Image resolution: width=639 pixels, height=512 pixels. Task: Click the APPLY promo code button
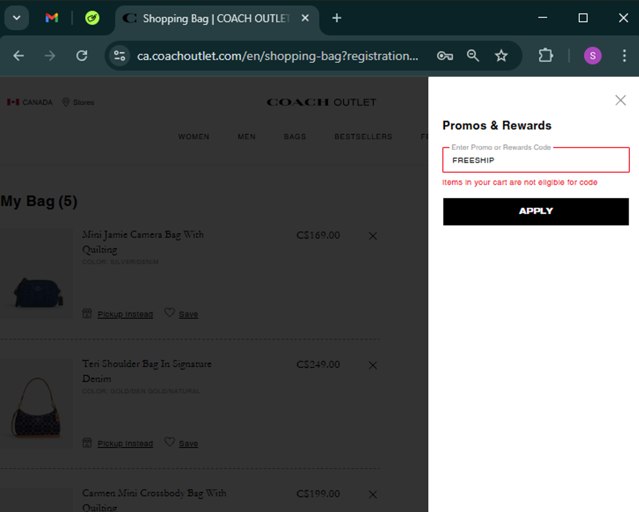(x=536, y=211)
